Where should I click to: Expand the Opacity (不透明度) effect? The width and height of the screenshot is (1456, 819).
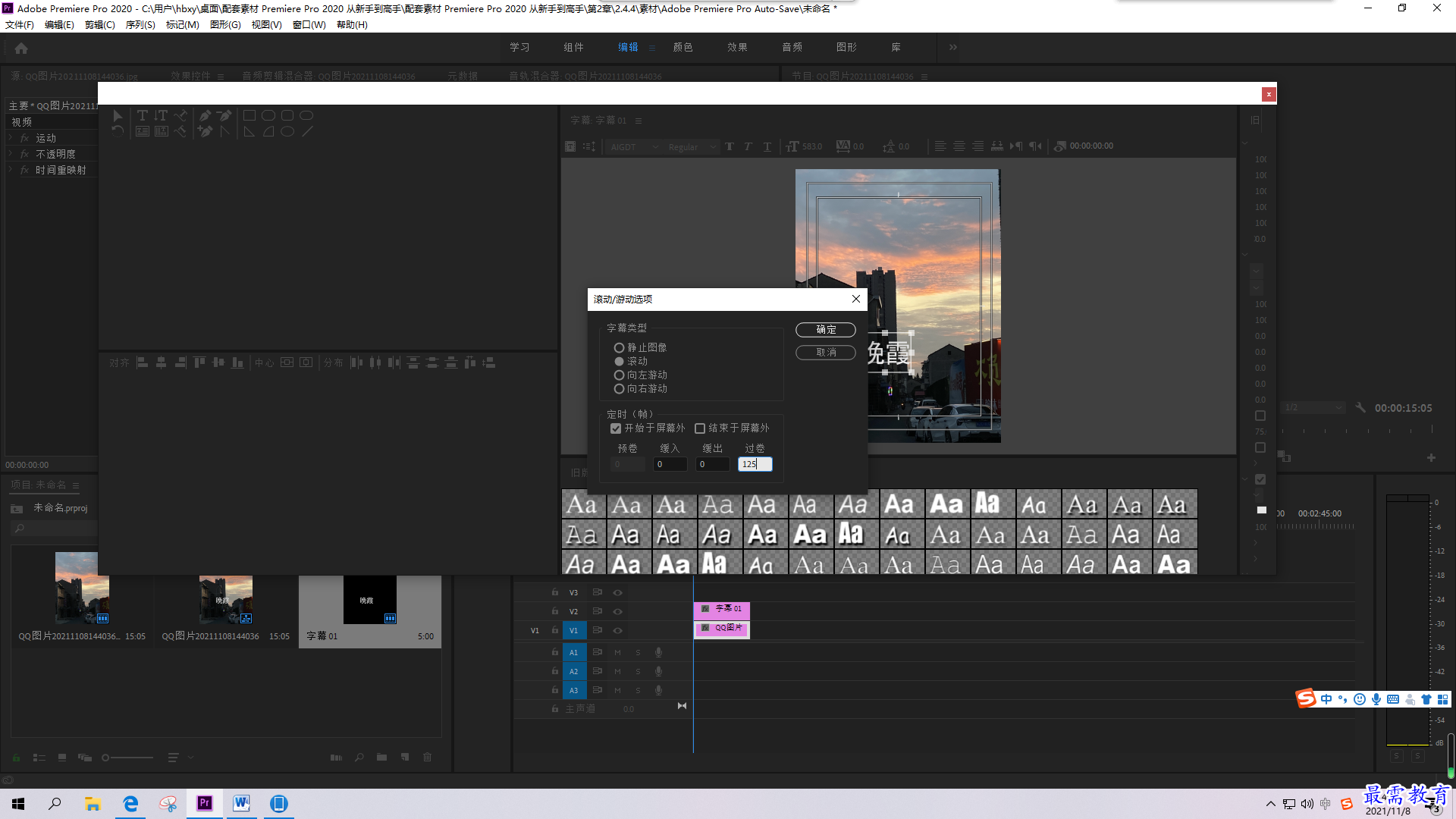[x=11, y=154]
